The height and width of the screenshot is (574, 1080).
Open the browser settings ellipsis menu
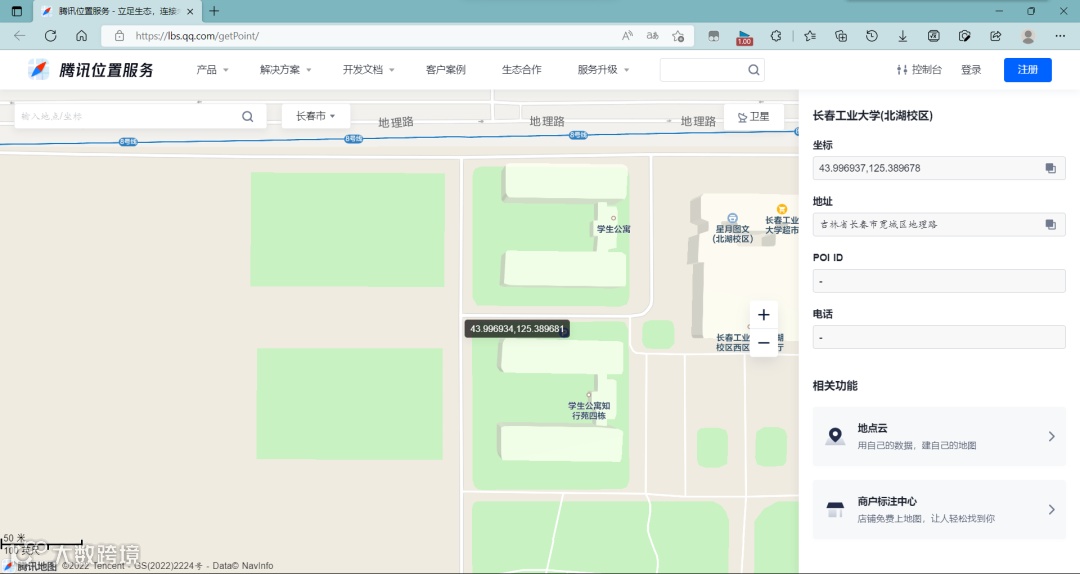point(1061,36)
